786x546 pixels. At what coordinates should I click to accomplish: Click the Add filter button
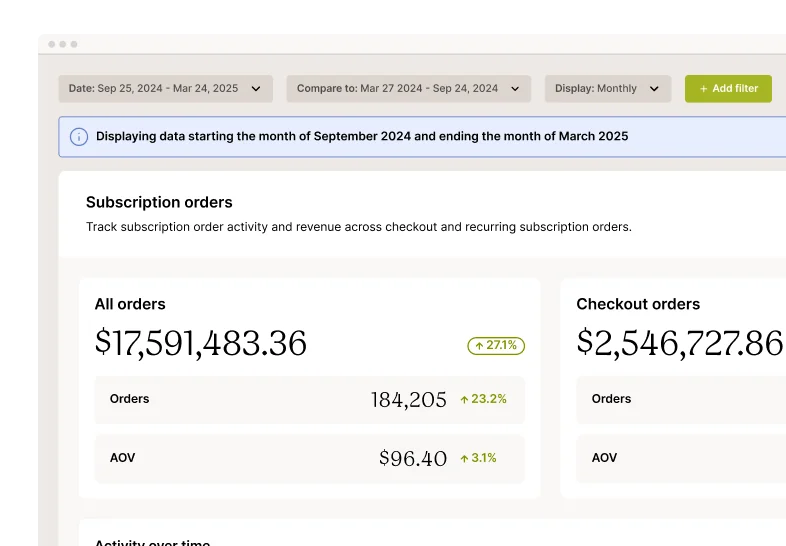[728, 89]
